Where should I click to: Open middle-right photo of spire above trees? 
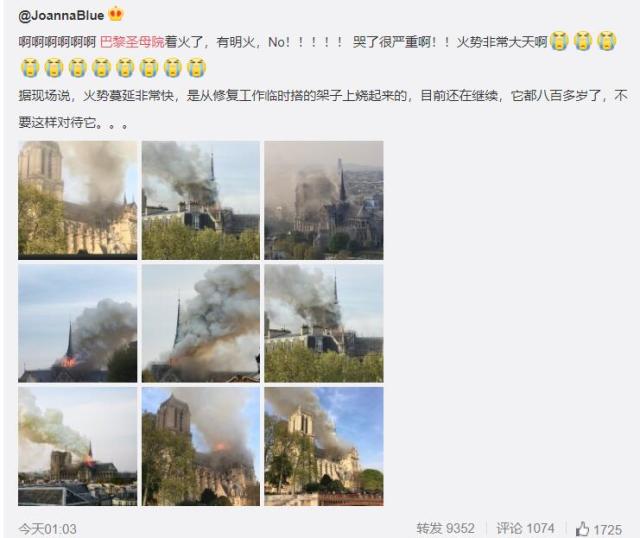[324, 323]
